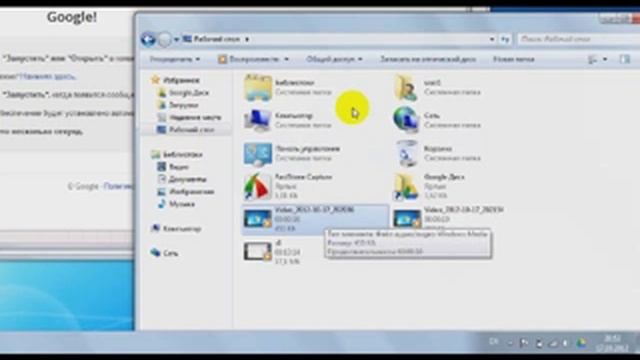The width and height of the screenshot is (640, 360).
Task: Open the Упорядочить toolbar menu
Action: (x=174, y=59)
